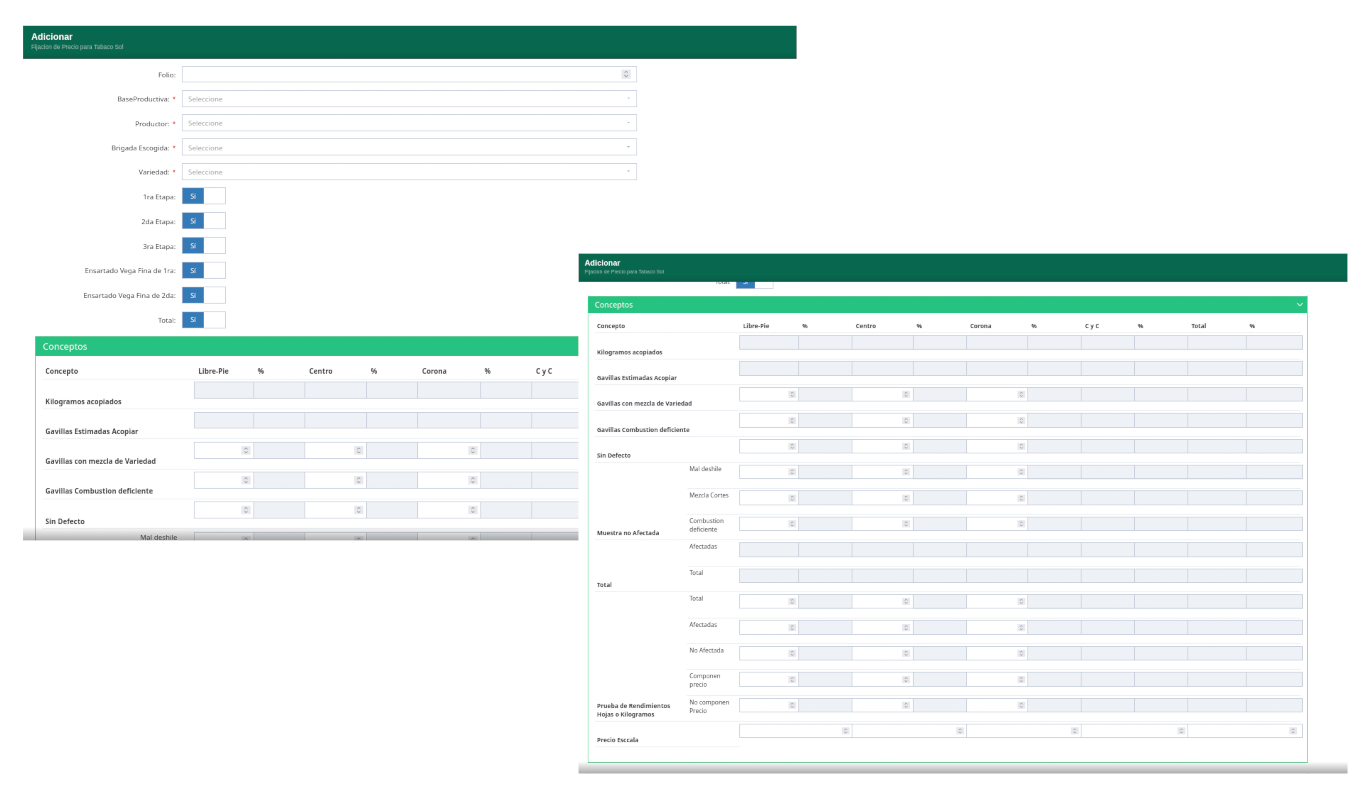Viewport: 1366px width, 800px height.
Task: Collapse the Conceptos panel with chevron
Action: [x=1299, y=305]
